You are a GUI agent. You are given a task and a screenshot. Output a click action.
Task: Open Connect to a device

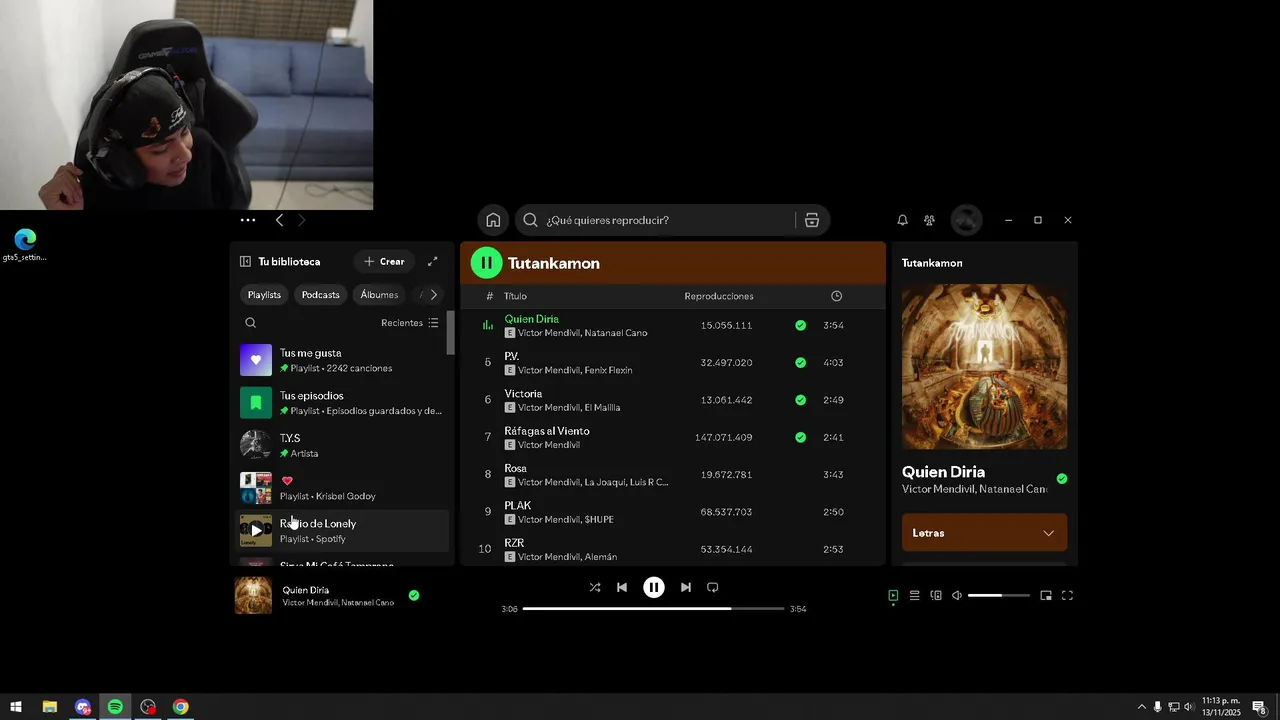coord(936,596)
